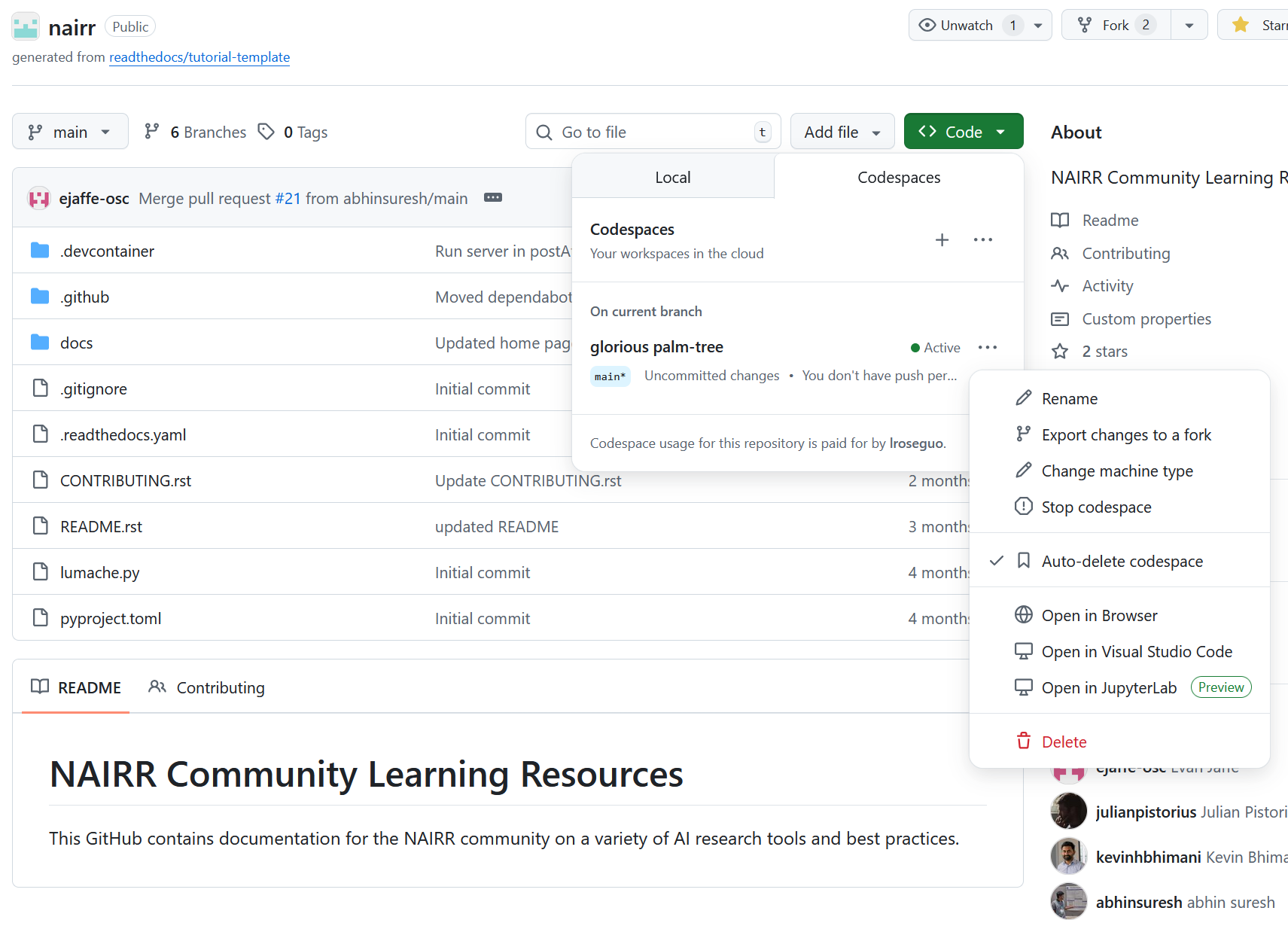Screen dimensions: 1288x926
Task: Choose Open in Browser menu item
Action: tap(1119, 615)
